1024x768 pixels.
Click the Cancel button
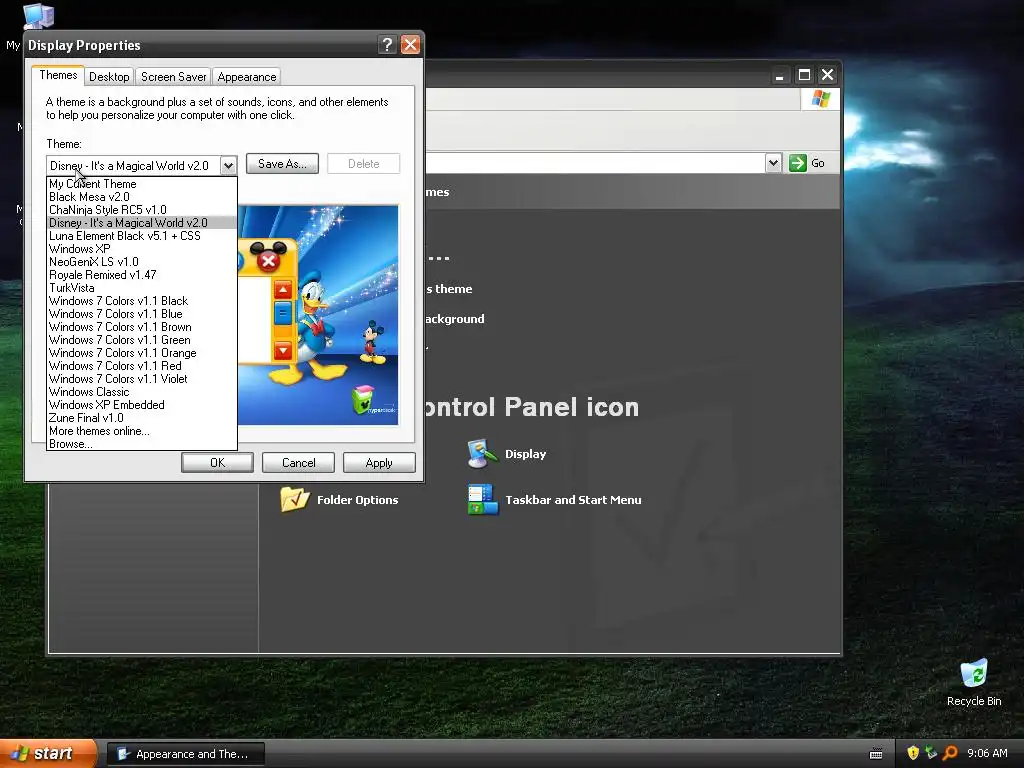[298, 462]
